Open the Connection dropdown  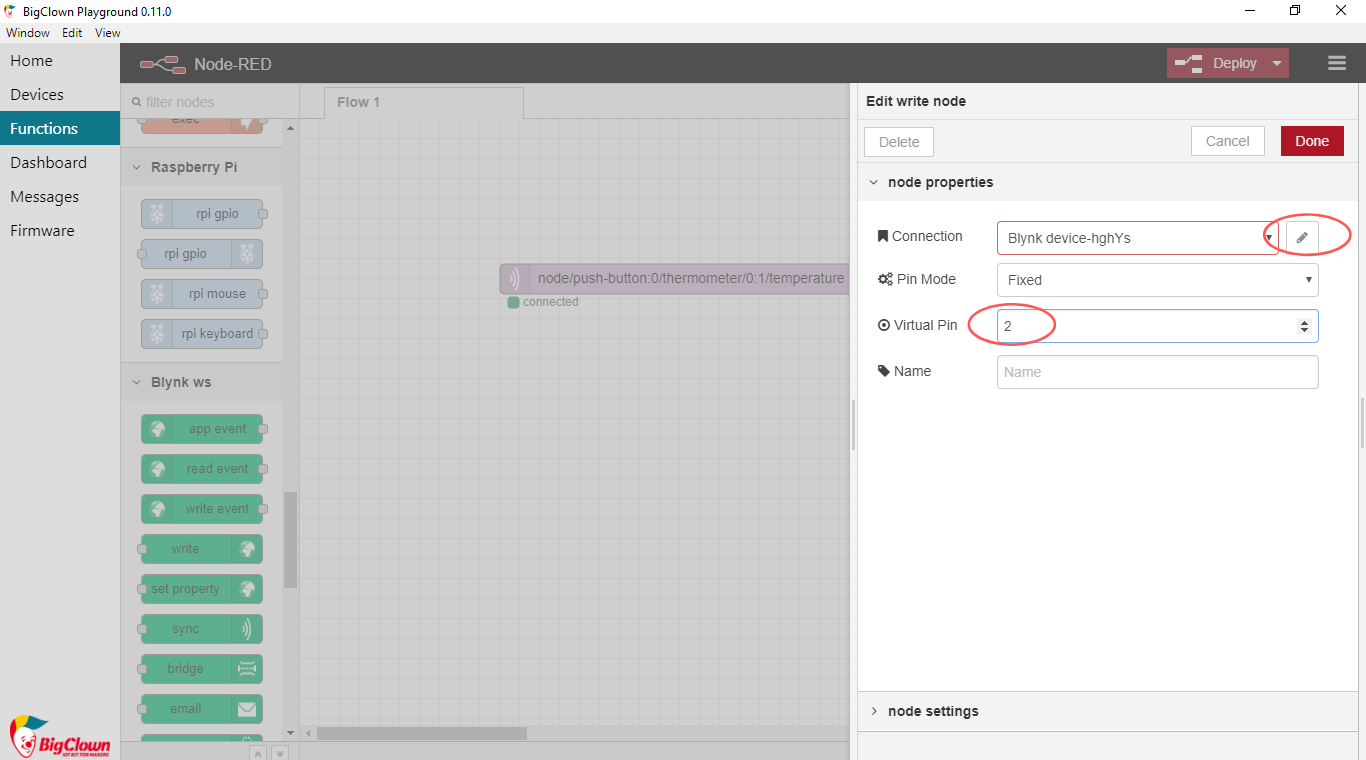(1138, 238)
